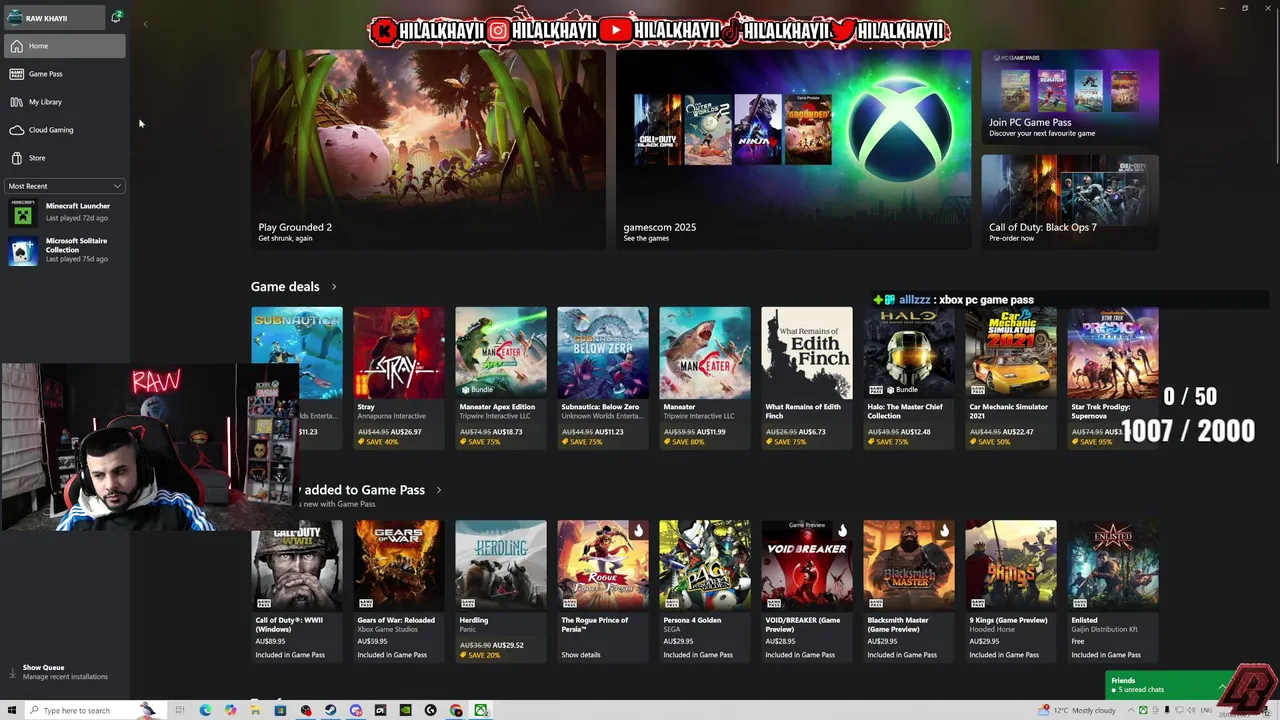Show hidden system tray icons
This screenshot has width=1280, height=720.
1131,710
